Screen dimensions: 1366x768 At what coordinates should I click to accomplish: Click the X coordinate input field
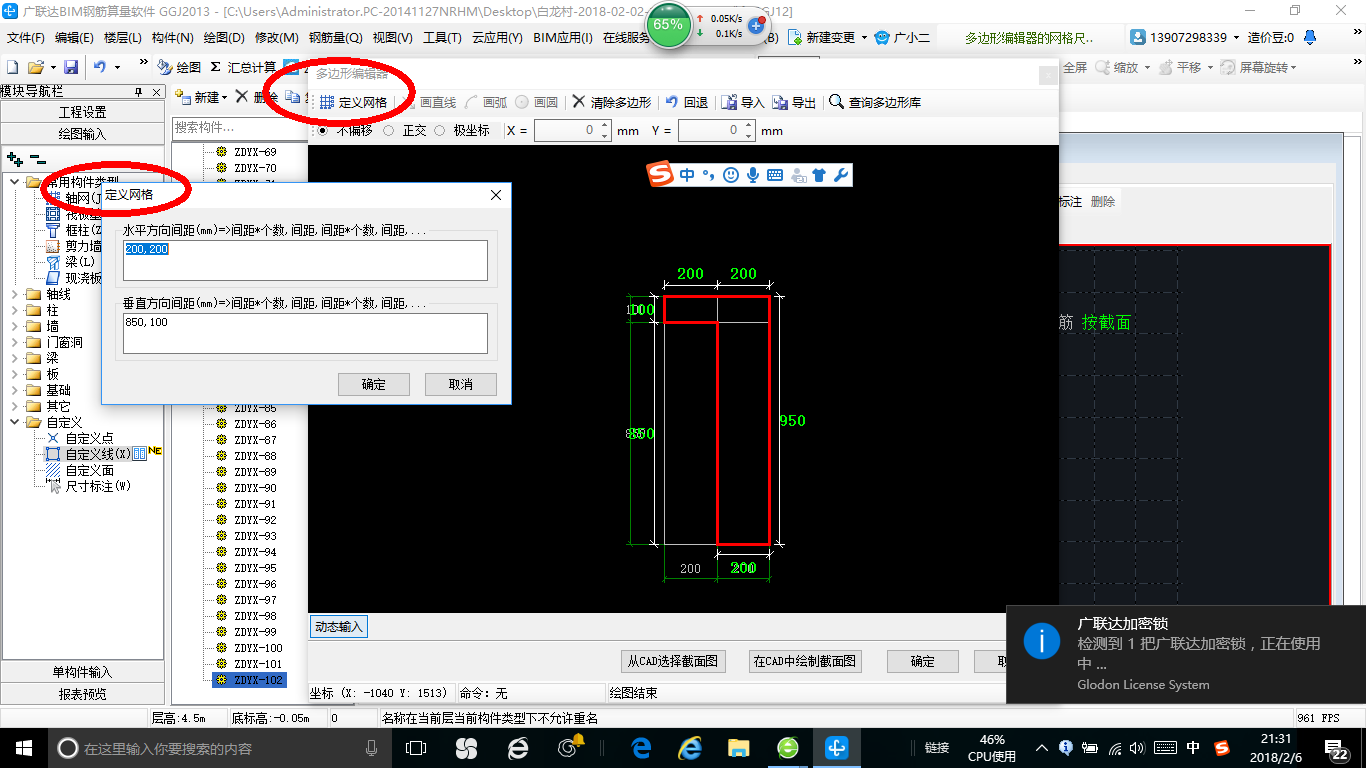click(572, 131)
